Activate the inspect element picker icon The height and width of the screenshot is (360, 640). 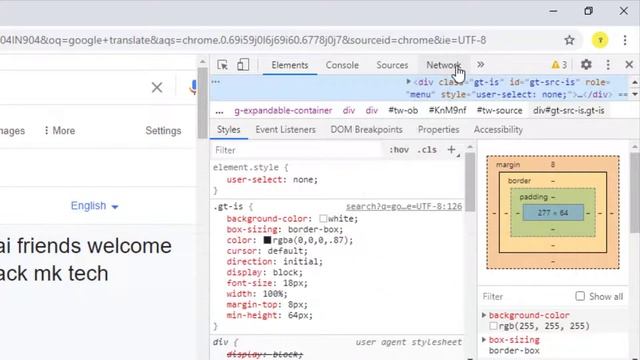tap(222, 65)
